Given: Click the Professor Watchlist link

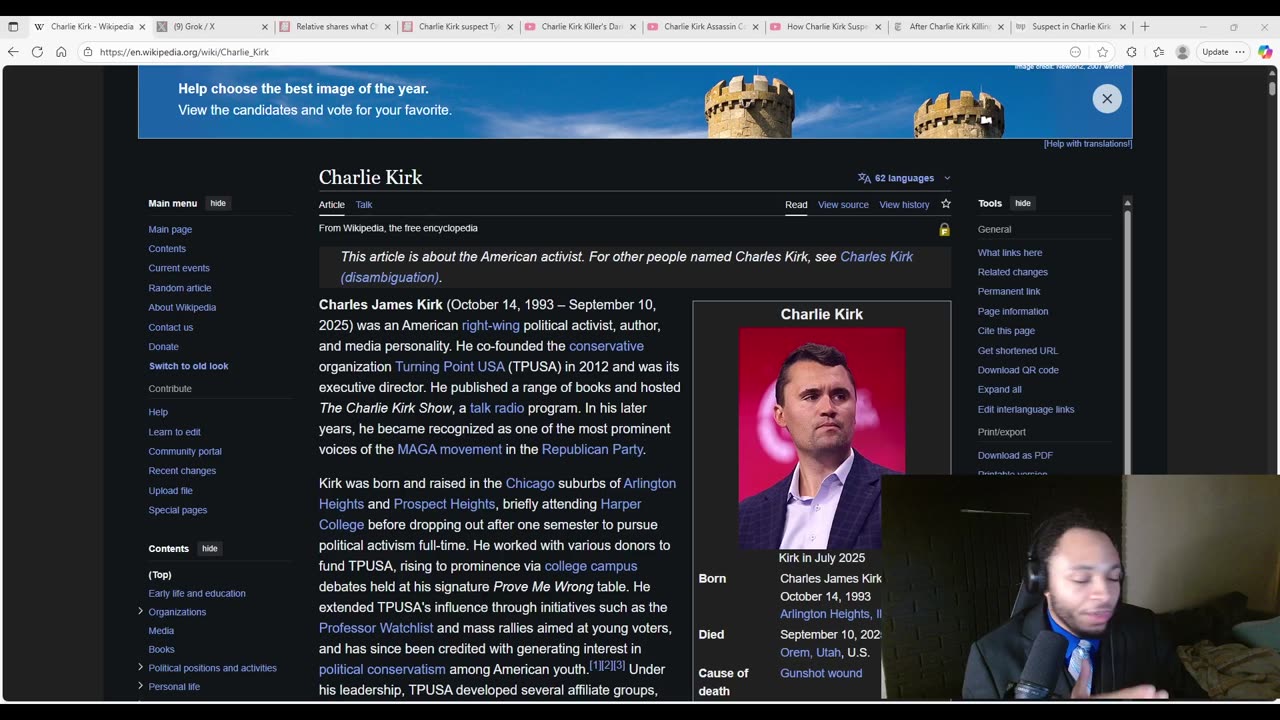Looking at the screenshot, I should (x=376, y=628).
